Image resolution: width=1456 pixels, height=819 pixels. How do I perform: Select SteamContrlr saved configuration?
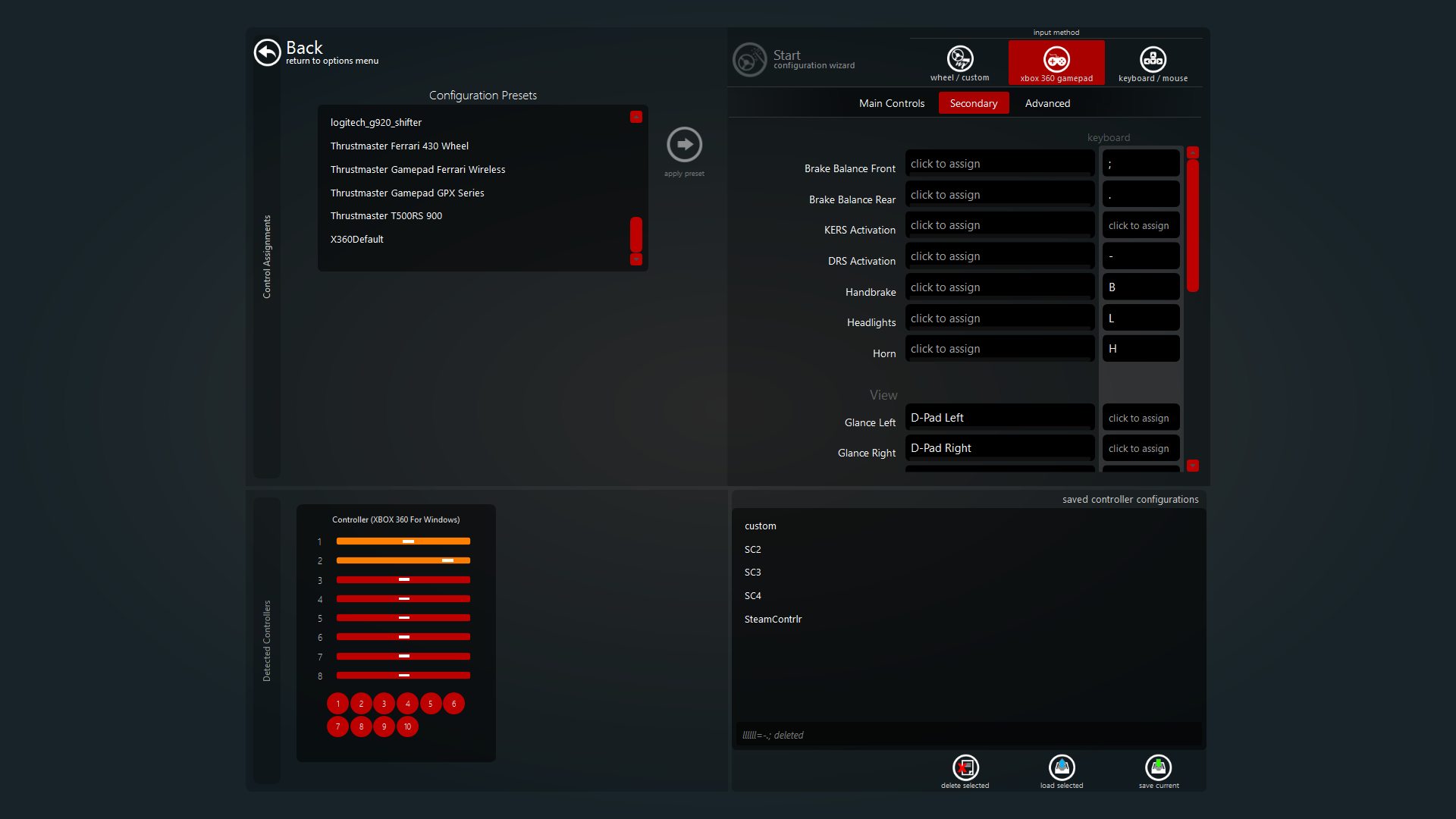coord(773,619)
